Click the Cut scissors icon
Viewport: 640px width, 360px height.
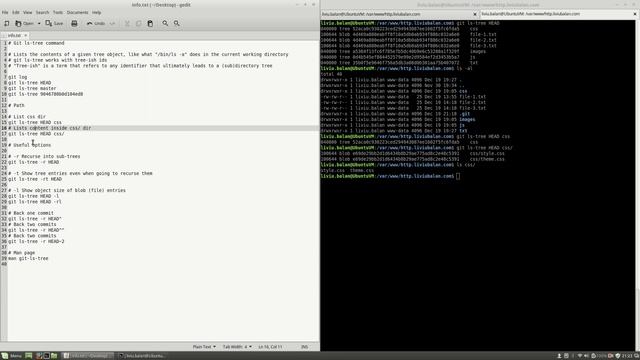[x=127, y=24]
